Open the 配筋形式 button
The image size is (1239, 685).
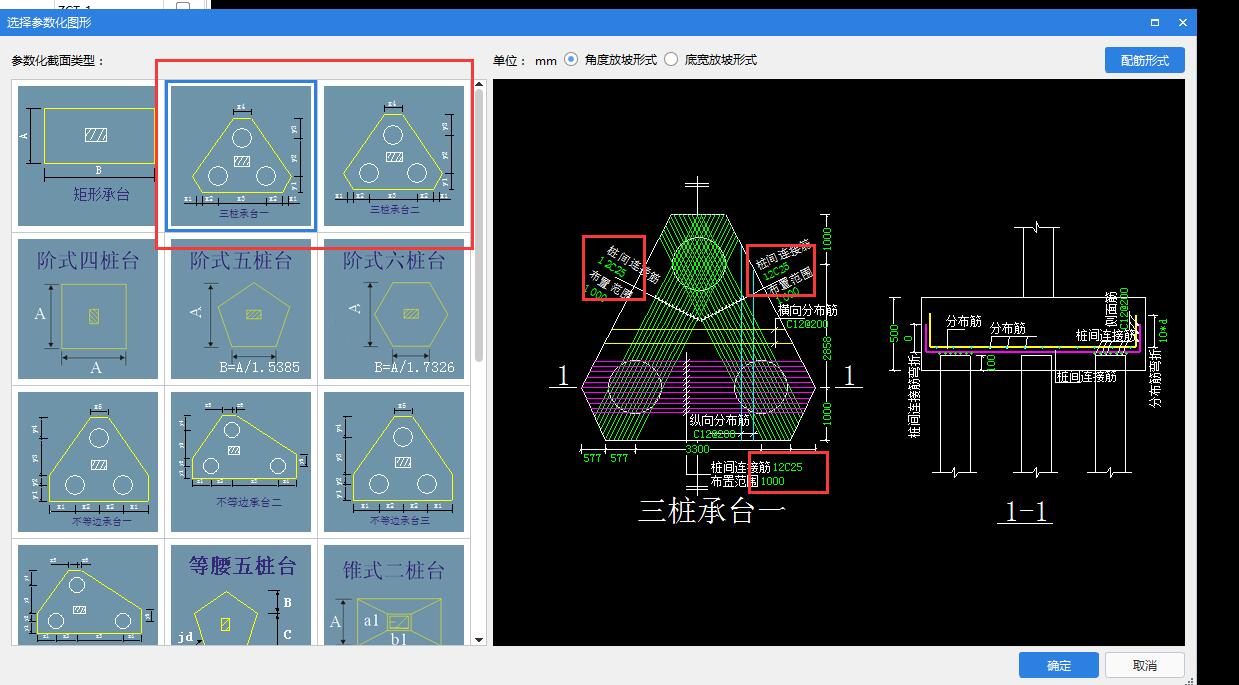(x=1145, y=60)
